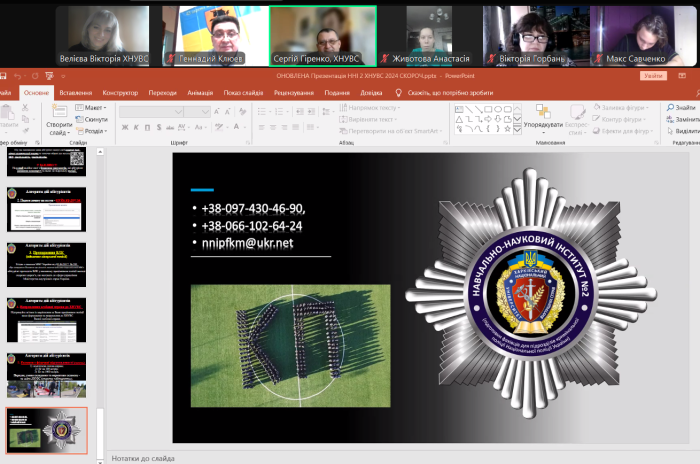Expand the shapes gallery more arrow
700x464 pixels.
coord(518,130)
